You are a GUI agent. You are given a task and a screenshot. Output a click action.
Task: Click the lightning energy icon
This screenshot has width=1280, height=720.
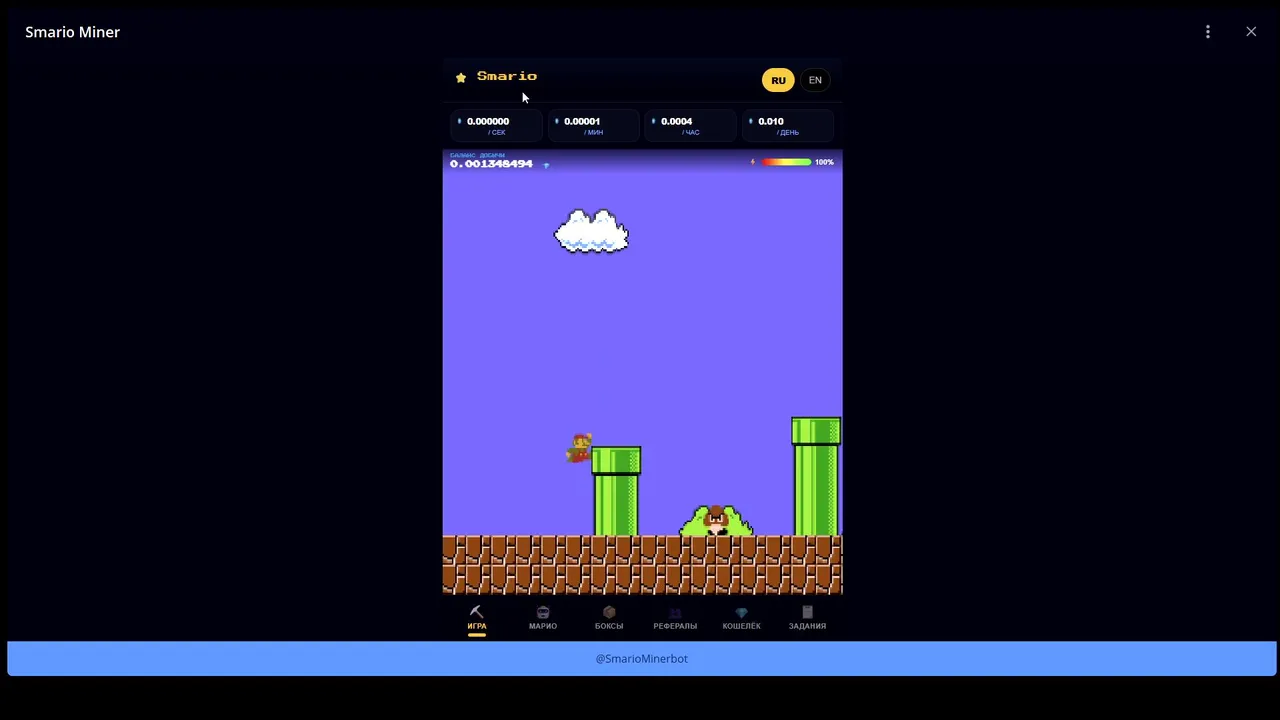coord(753,162)
